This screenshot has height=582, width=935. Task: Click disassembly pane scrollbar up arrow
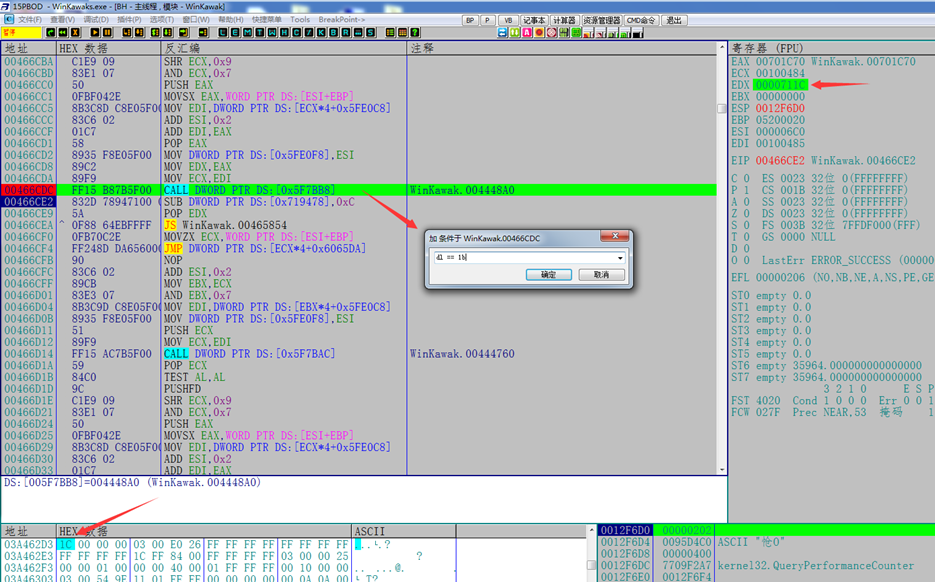click(x=722, y=47)
